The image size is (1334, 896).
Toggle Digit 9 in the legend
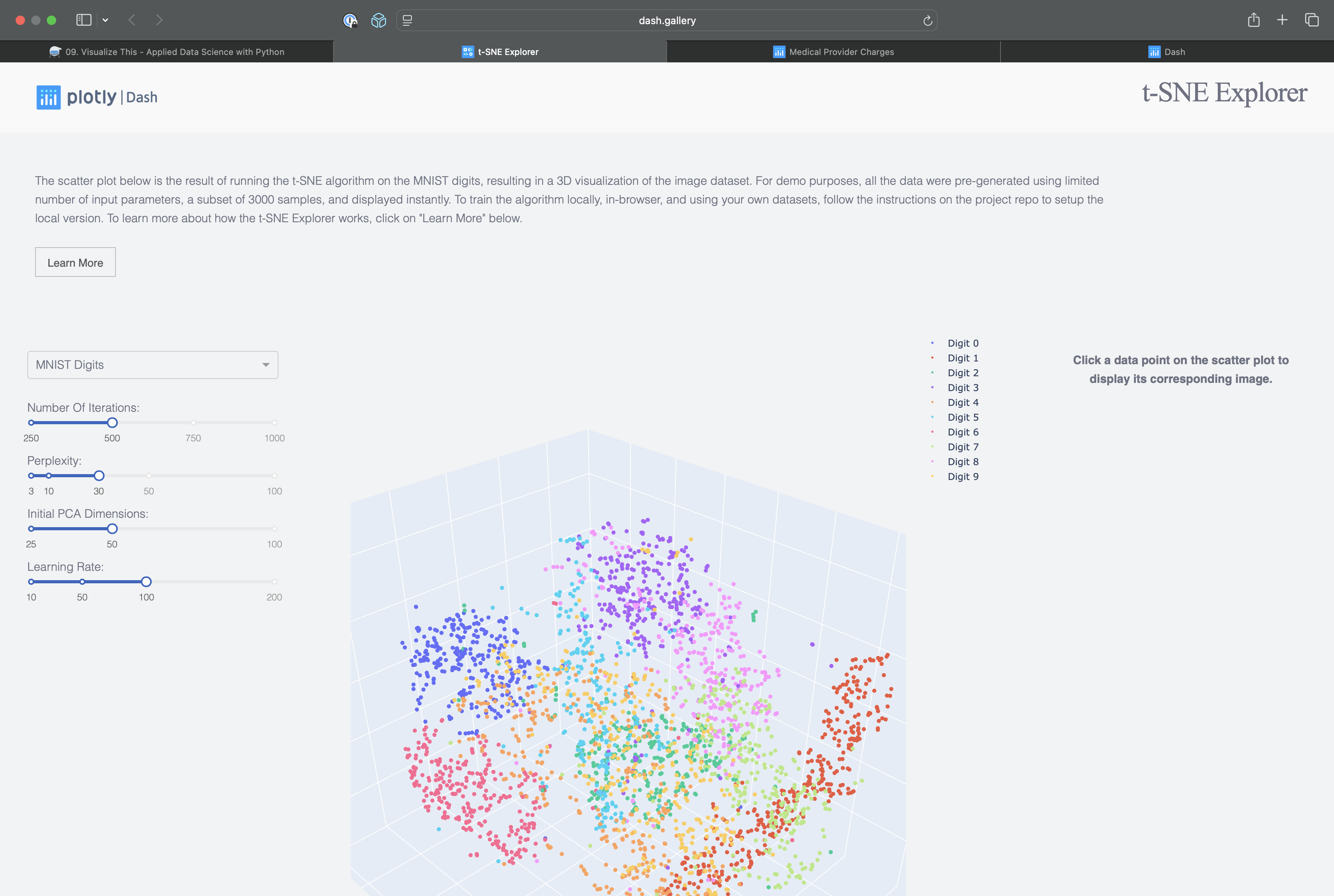point(963,476)
